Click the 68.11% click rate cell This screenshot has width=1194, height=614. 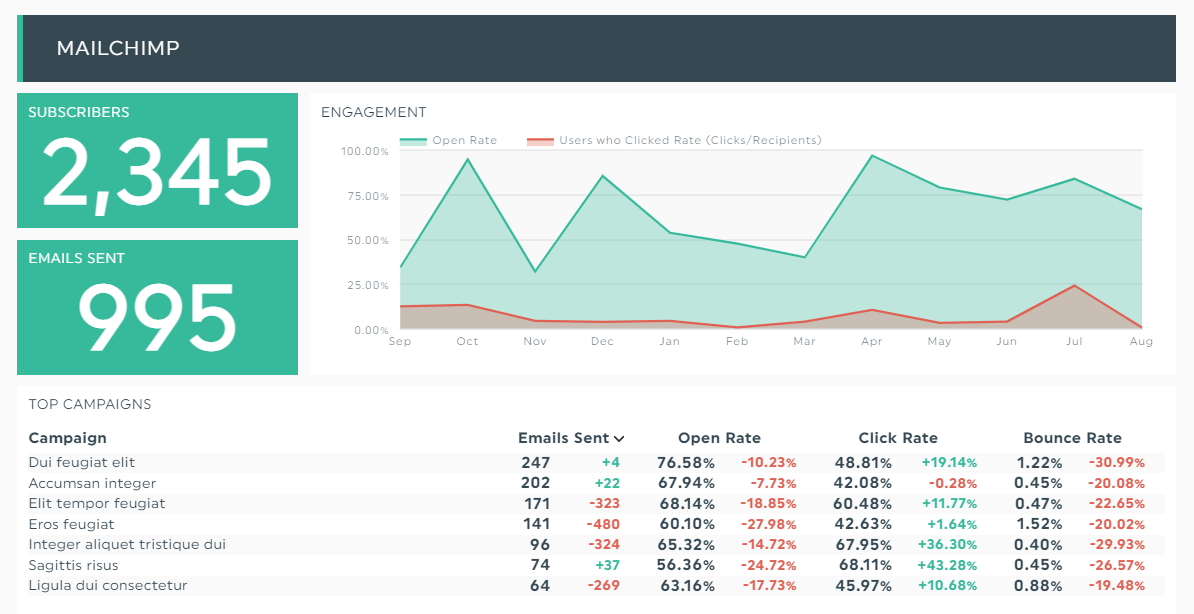pyautogui.click(x=863, y=565)
